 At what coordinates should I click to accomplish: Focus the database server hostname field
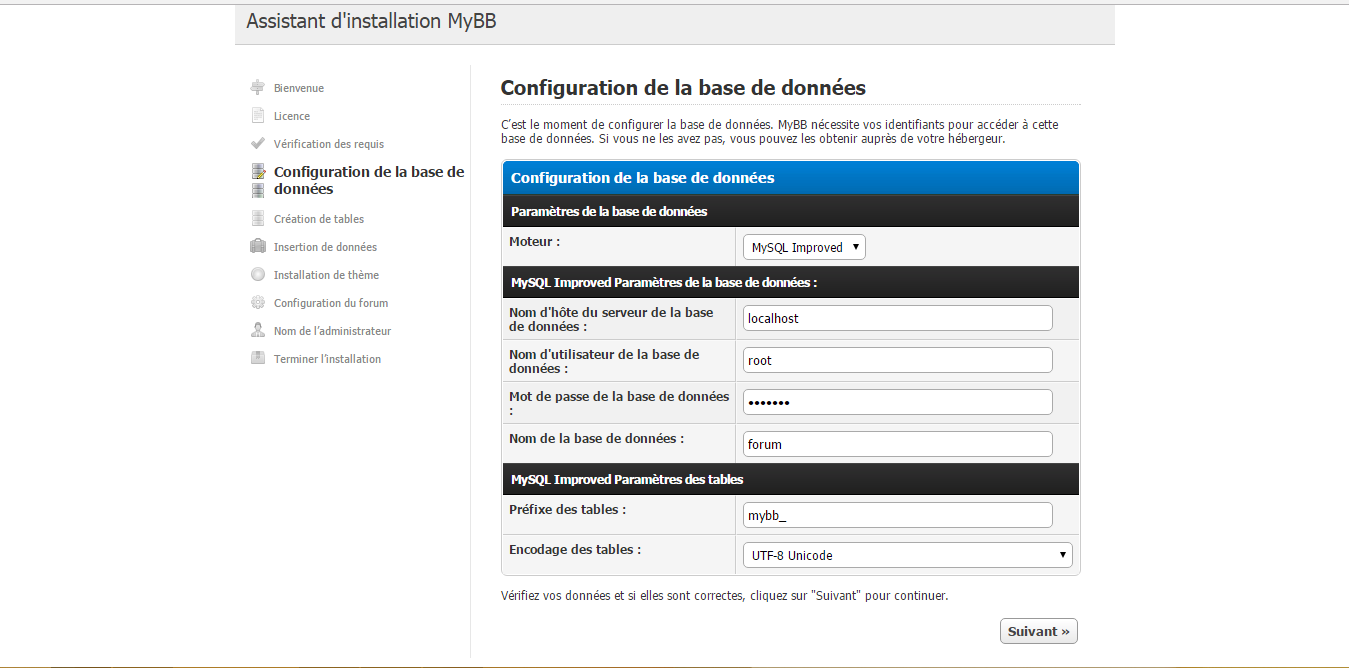coord(898,318)
